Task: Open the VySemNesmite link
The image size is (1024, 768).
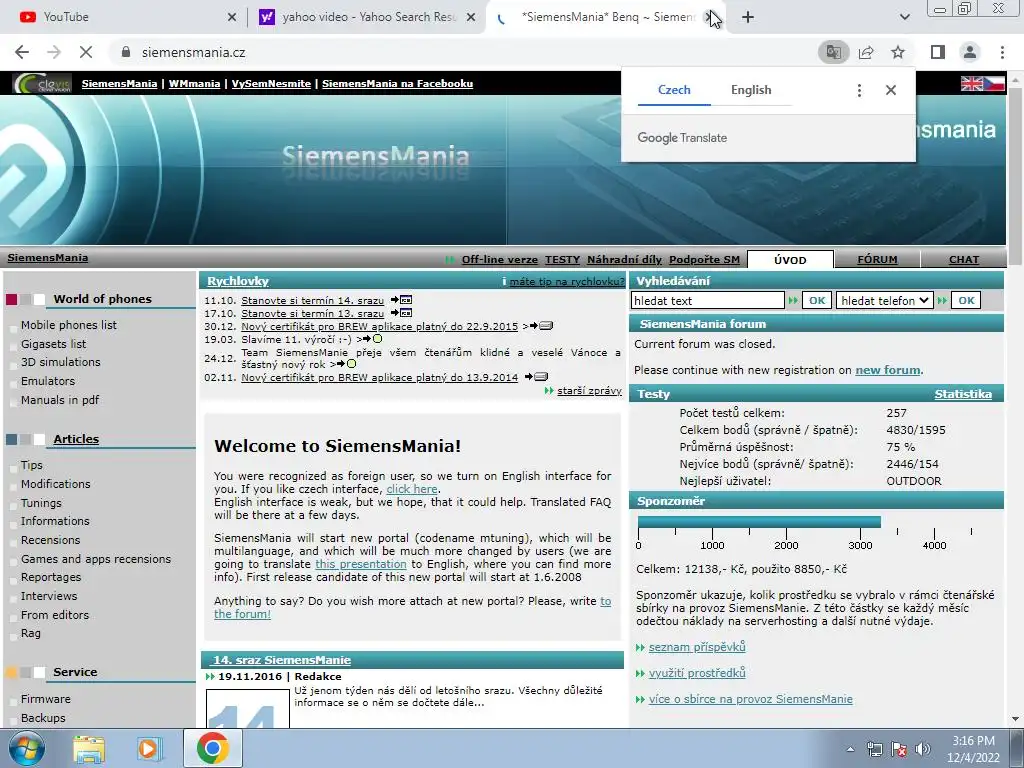Action: pos(271,84)
